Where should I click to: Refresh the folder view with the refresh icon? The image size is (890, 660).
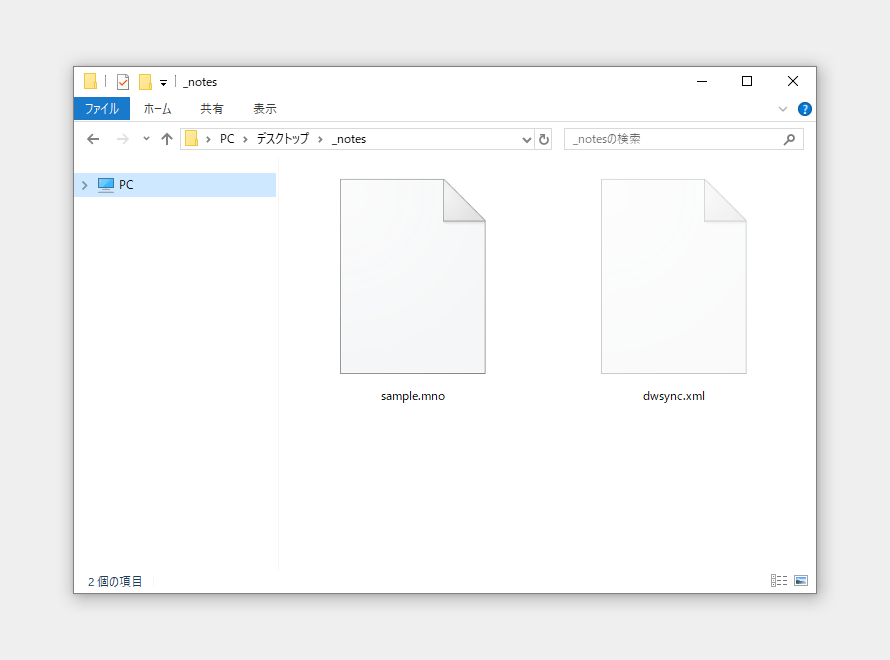pos(543,139)
